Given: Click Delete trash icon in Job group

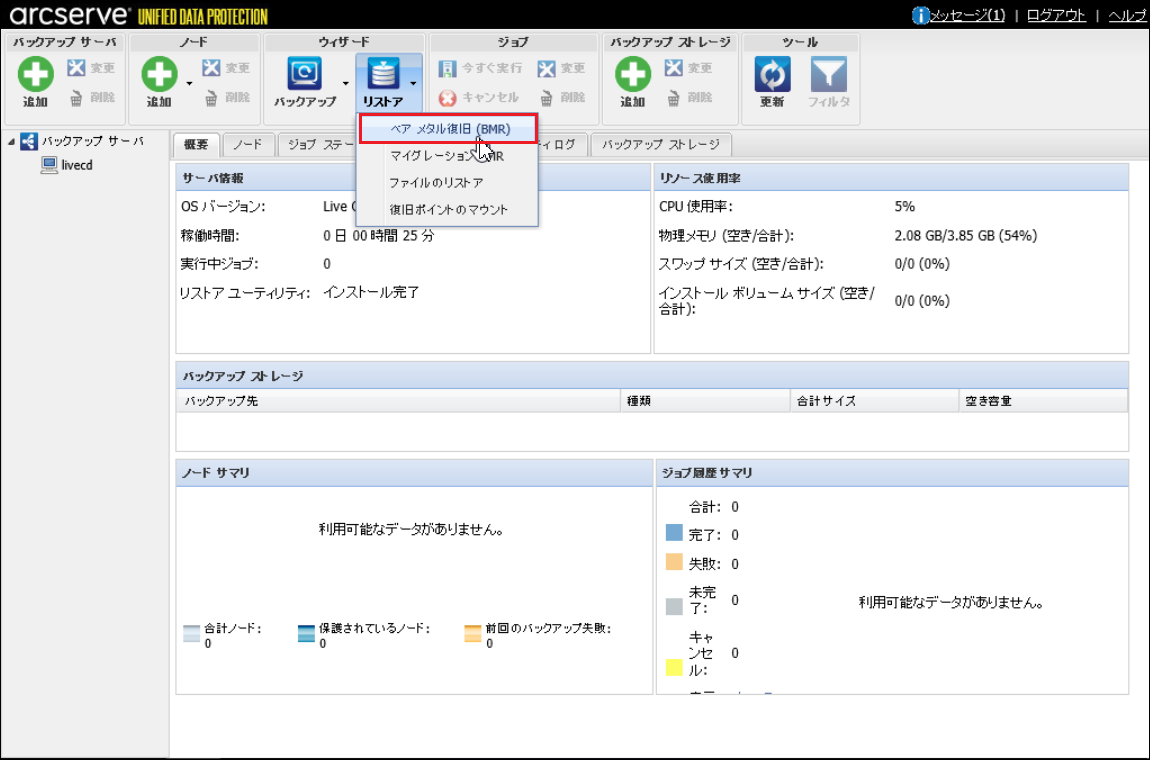Looking at the screenshot, I should click(x=546, y=98).
